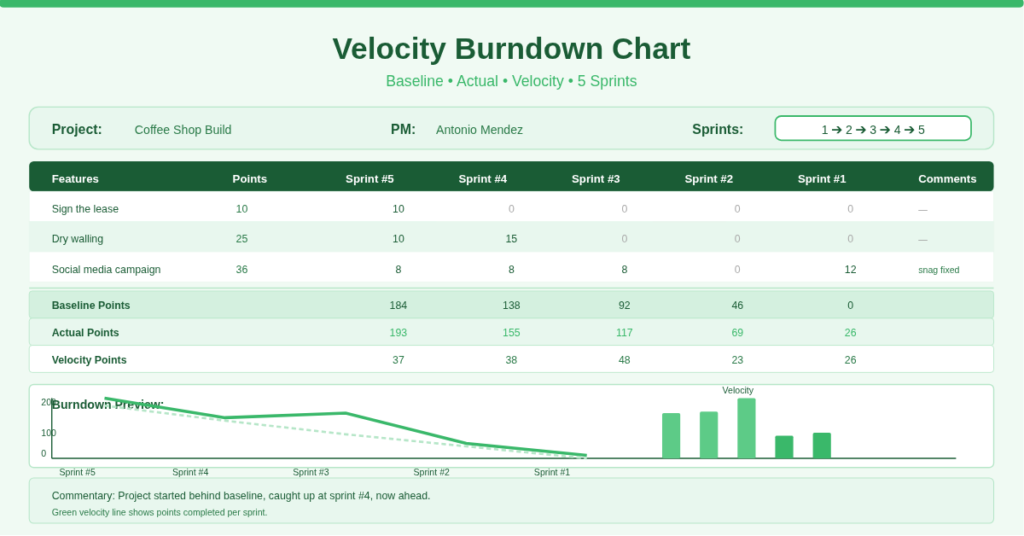Screen dimensions: 1024x536
Task: Click the PM name Antonio Mendez
Action: [479, 130]
